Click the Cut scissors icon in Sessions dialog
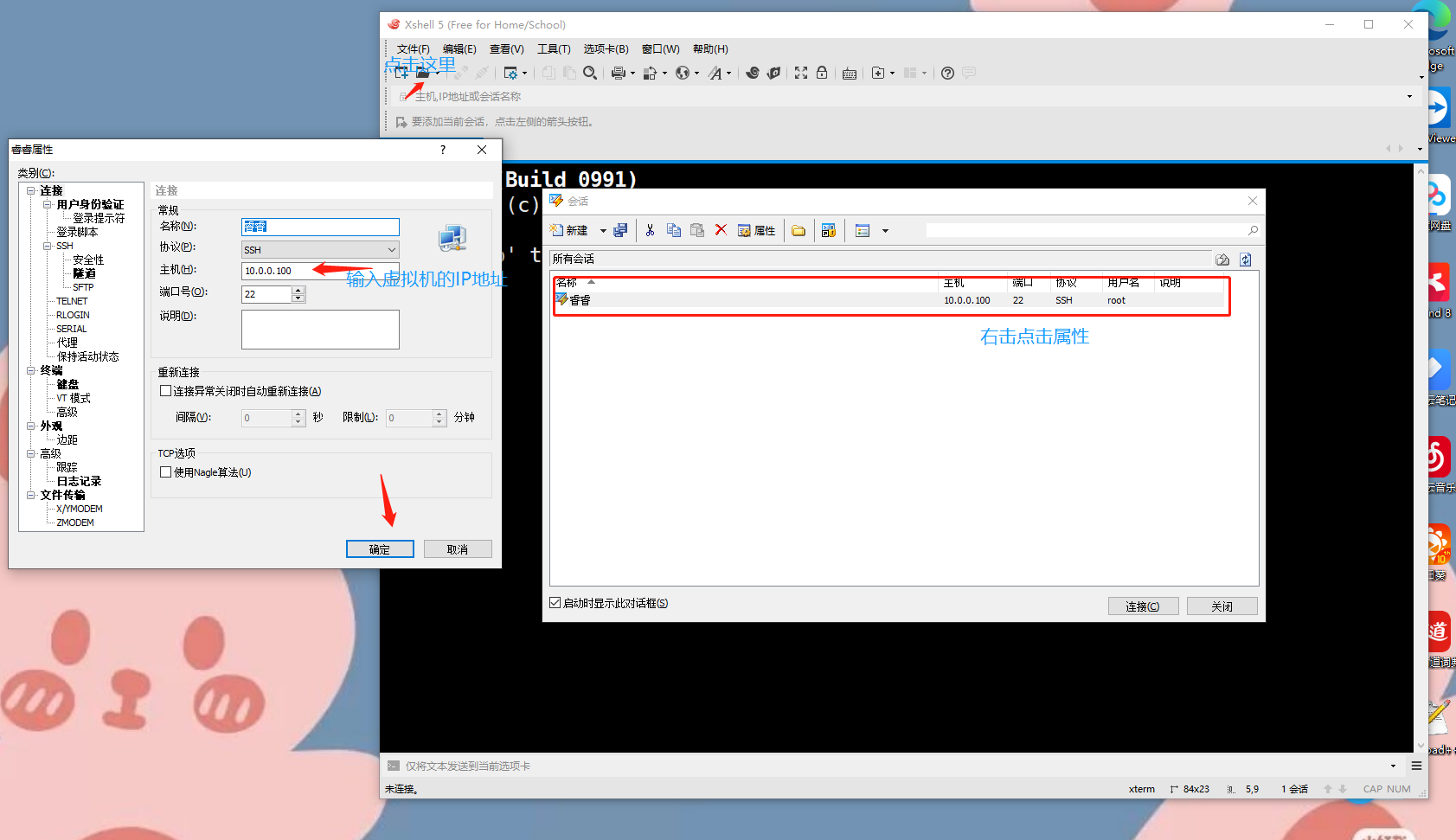The image size is (1456, 840). (651, 231)
